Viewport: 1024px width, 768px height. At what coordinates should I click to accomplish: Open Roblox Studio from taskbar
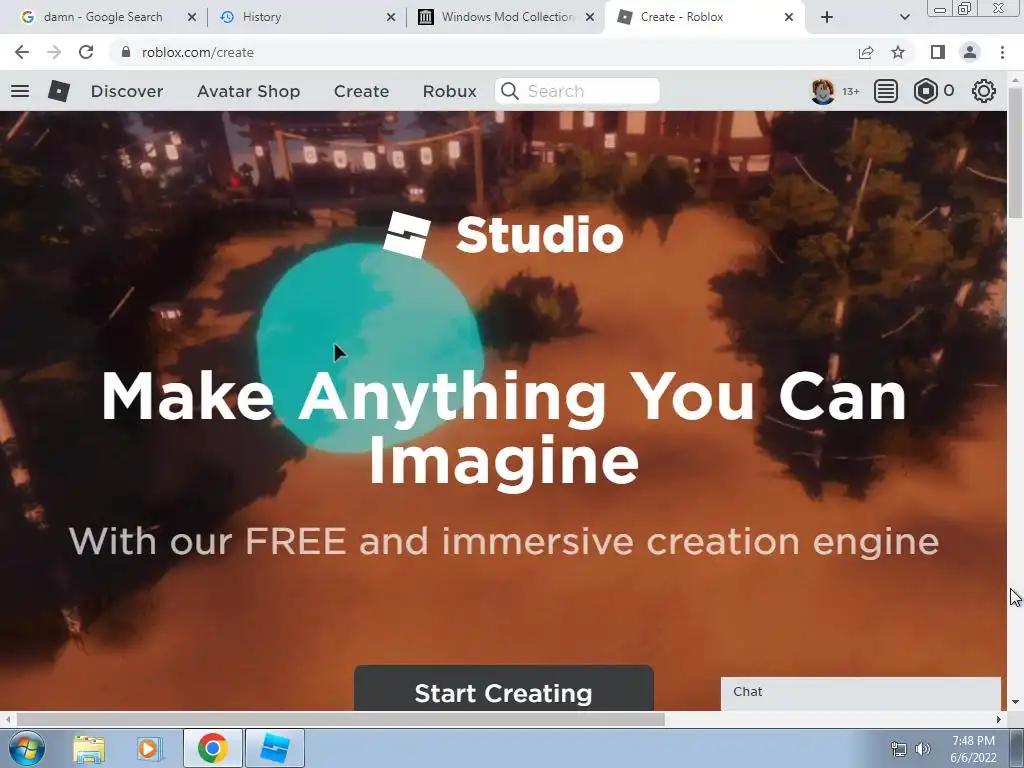pyautogui.click(x=275, y=748)
